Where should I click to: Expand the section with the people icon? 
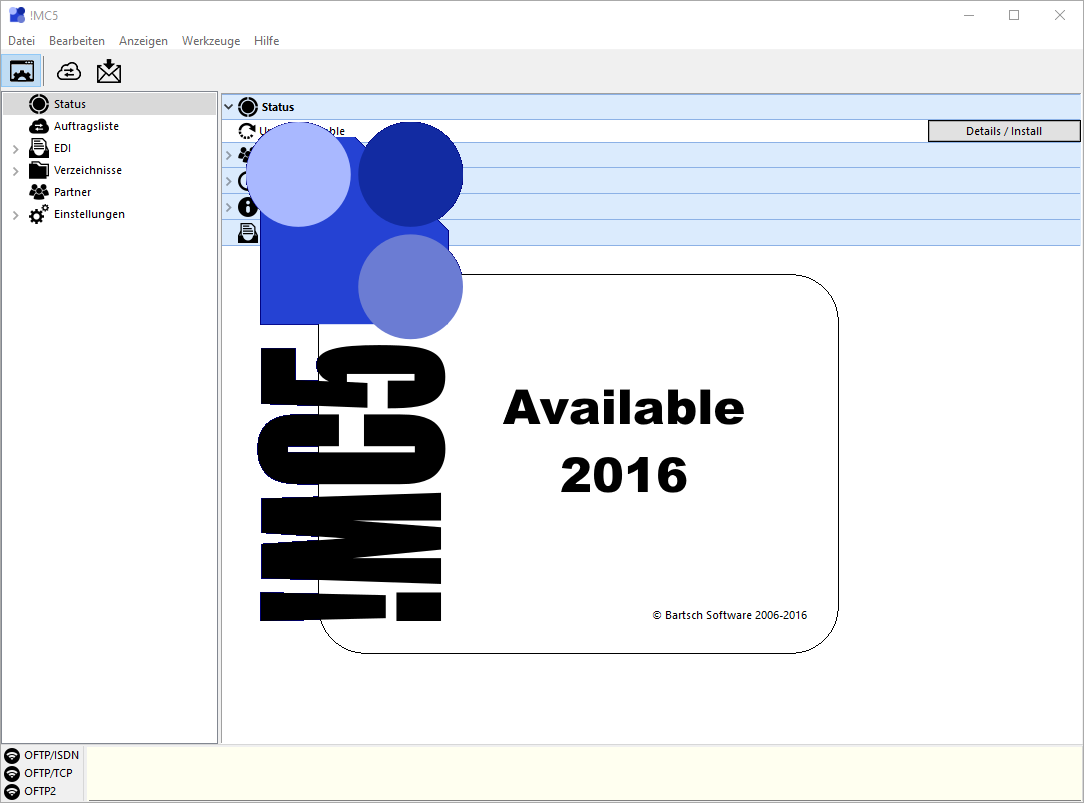pos(229,155)
